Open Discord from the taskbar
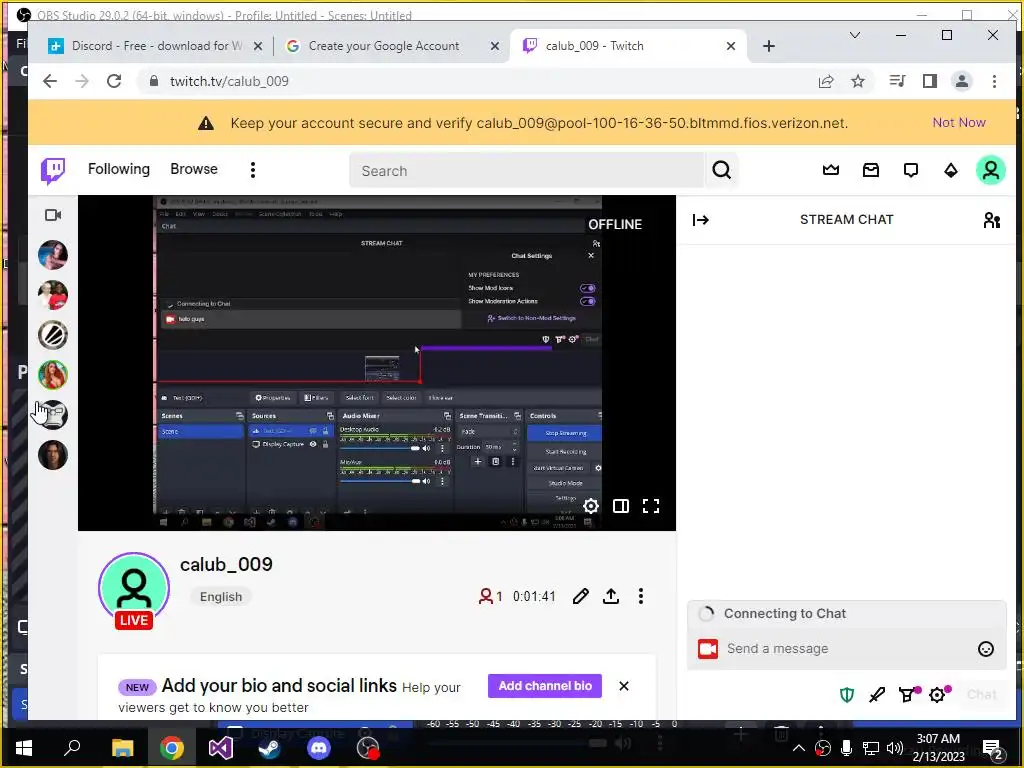Viewport: 1024px width, 768px height. 319,748
